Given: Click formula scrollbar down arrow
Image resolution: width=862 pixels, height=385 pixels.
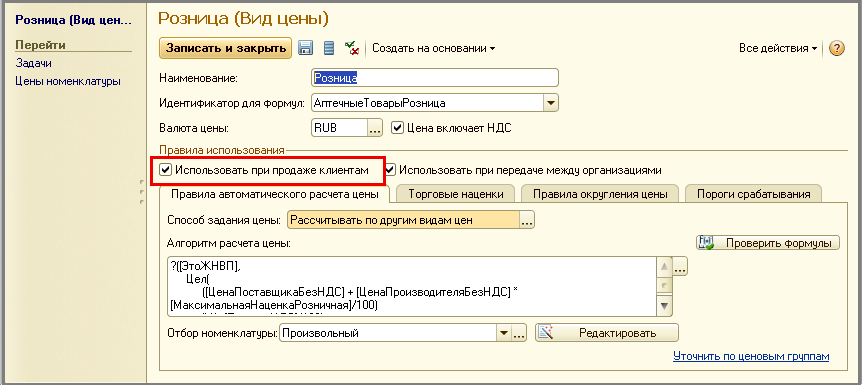Looking at the screenshot, I should (x=665, y=305).
